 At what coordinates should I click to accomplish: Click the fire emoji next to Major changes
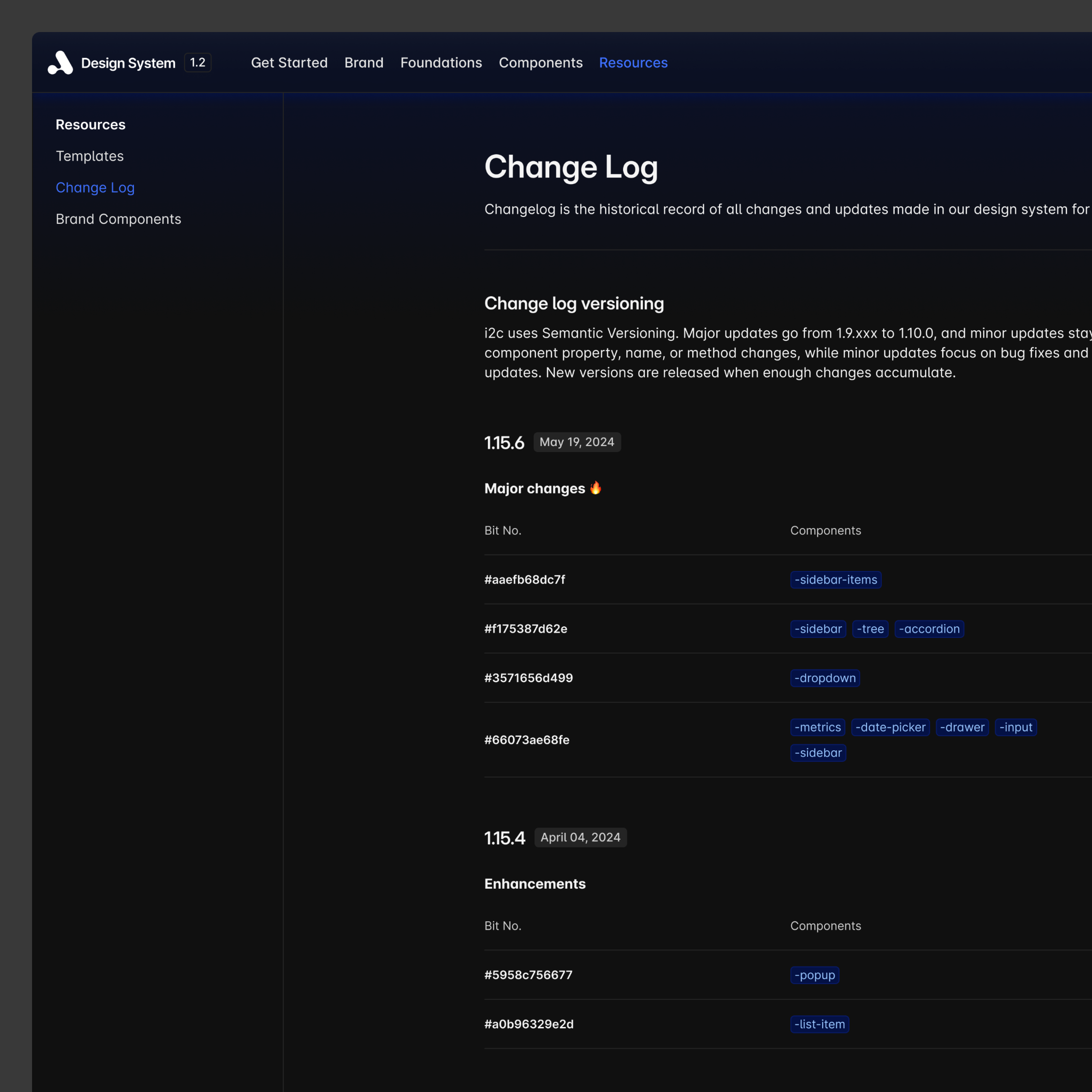595,488
